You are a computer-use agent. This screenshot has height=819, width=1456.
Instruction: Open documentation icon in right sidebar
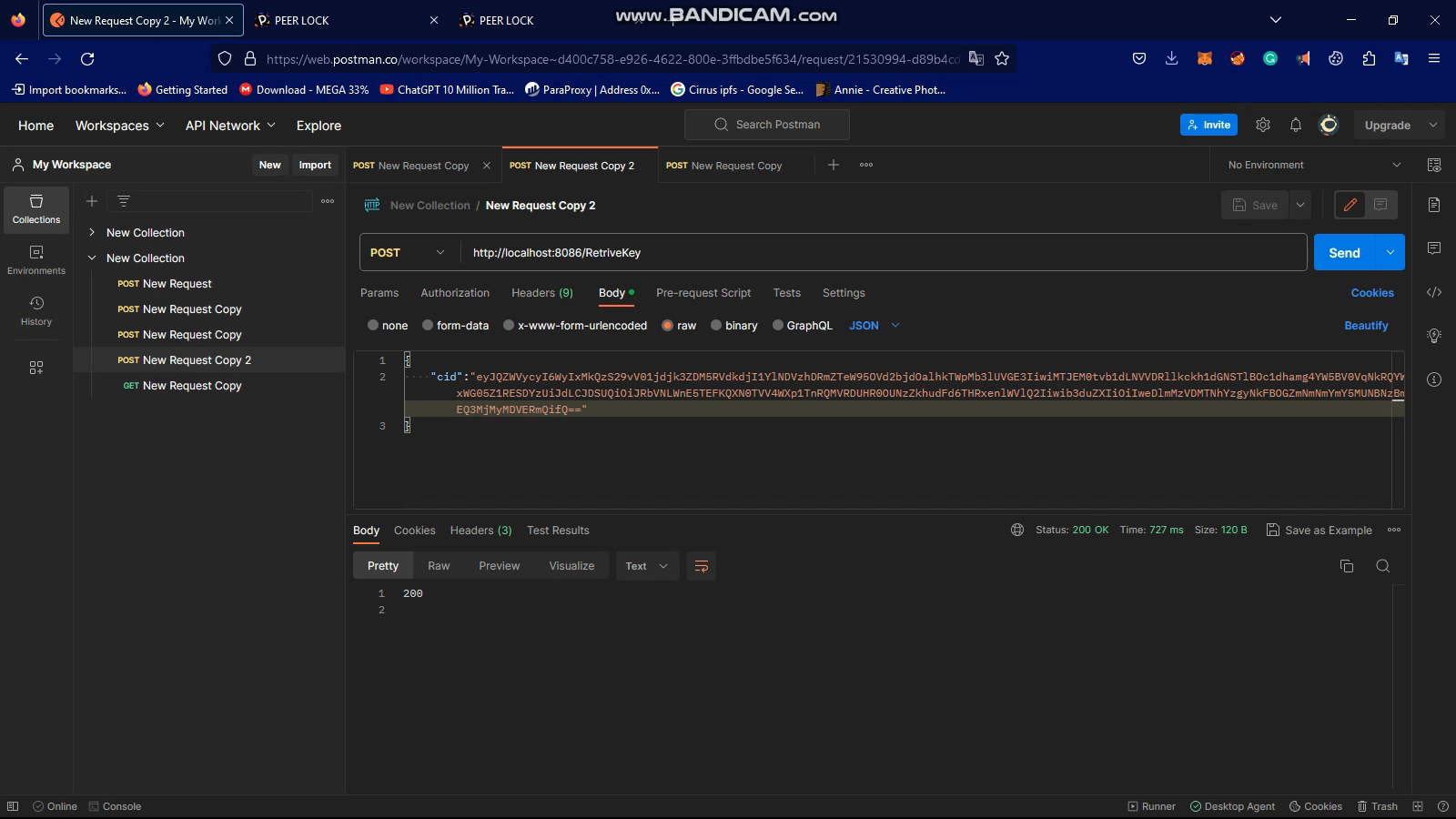tap(1434, 205)
